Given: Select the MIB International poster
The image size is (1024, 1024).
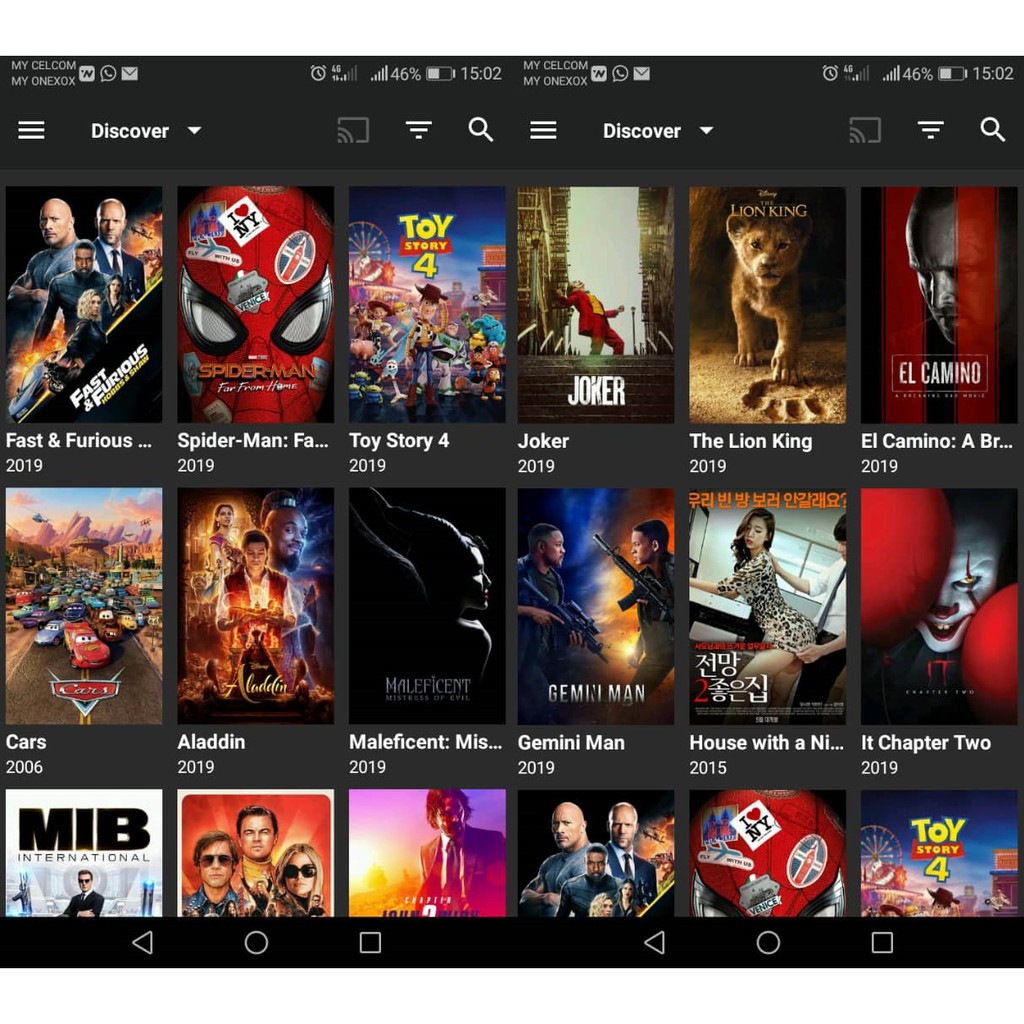Looking at the screenshot, I should (84, 852).
